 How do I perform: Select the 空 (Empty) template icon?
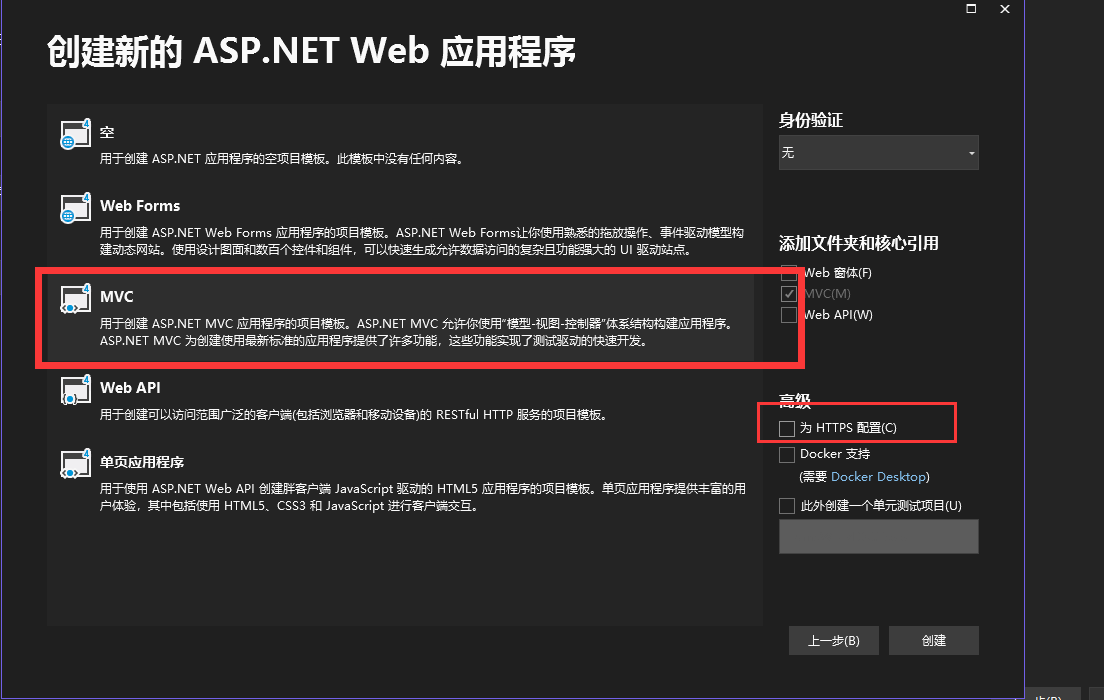tap(75, 134)
